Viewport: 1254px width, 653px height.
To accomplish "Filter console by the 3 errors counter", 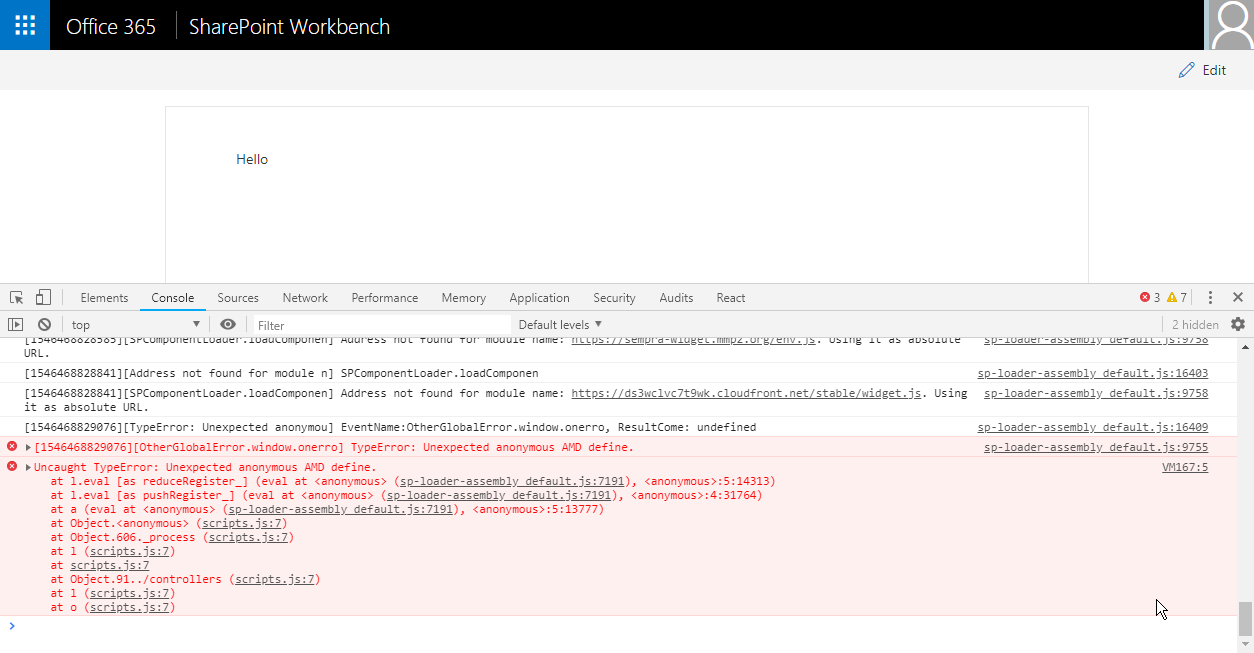I will pos(1150,297).
